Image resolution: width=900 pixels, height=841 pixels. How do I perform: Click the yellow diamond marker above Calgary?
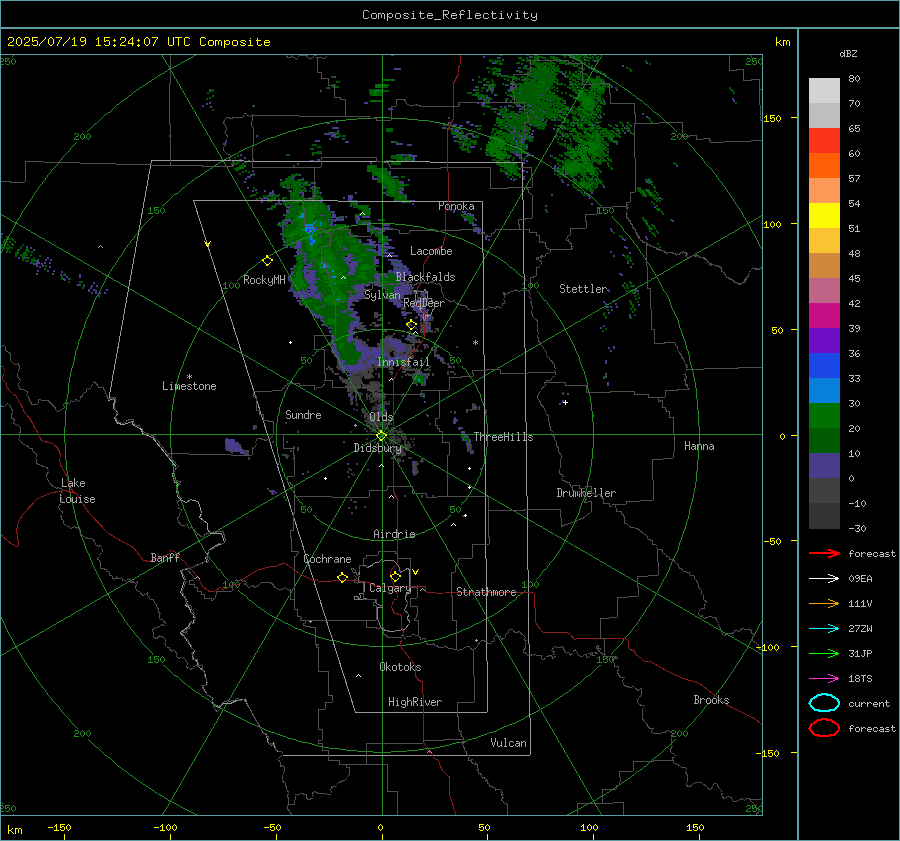point(395,576)
